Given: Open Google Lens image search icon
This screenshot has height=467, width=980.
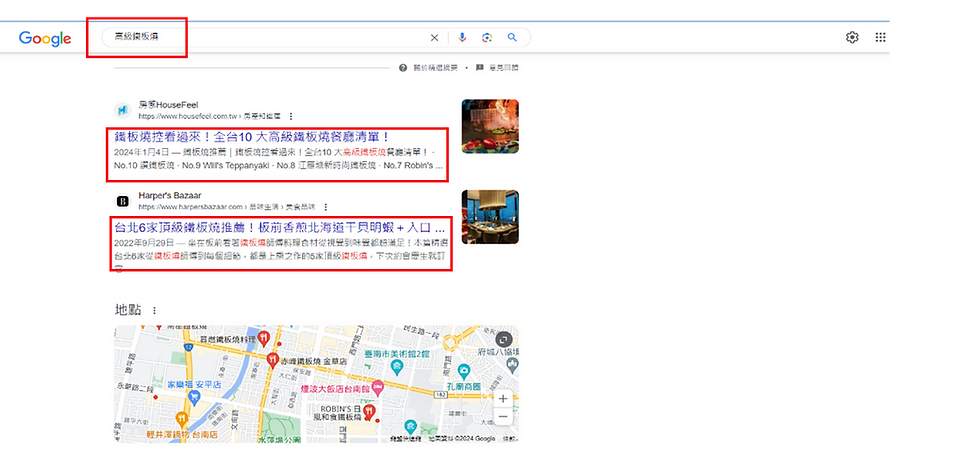Looking at the screenshot, I should (x=487, y=38).
